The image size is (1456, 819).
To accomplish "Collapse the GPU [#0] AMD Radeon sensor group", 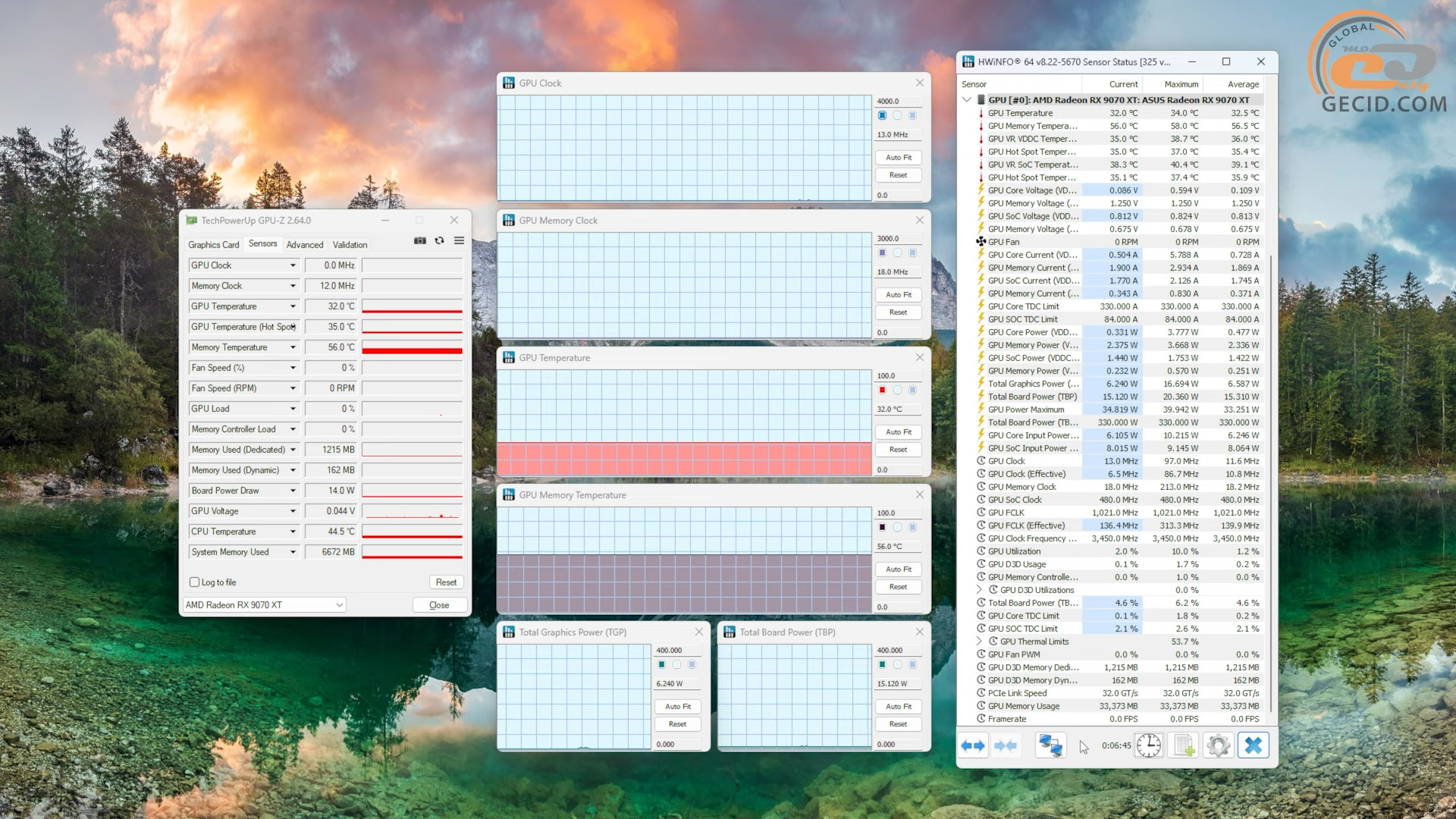I will pyautogui.click(x=966, y=100).
